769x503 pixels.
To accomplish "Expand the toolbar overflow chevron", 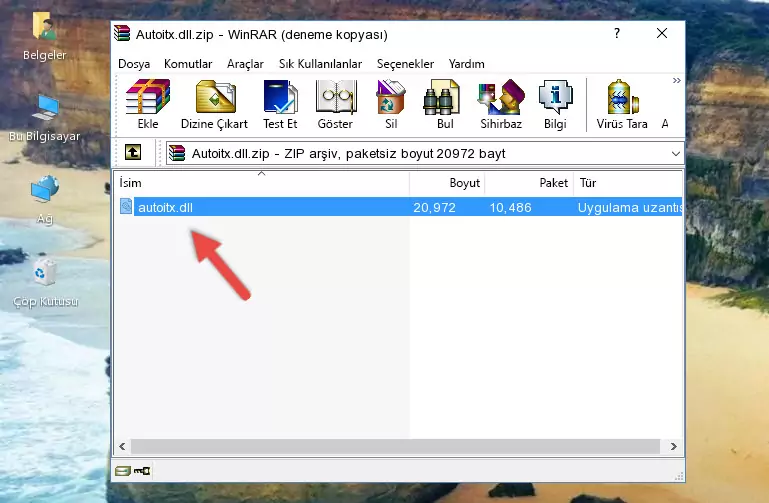I will [x=677, y=80].
